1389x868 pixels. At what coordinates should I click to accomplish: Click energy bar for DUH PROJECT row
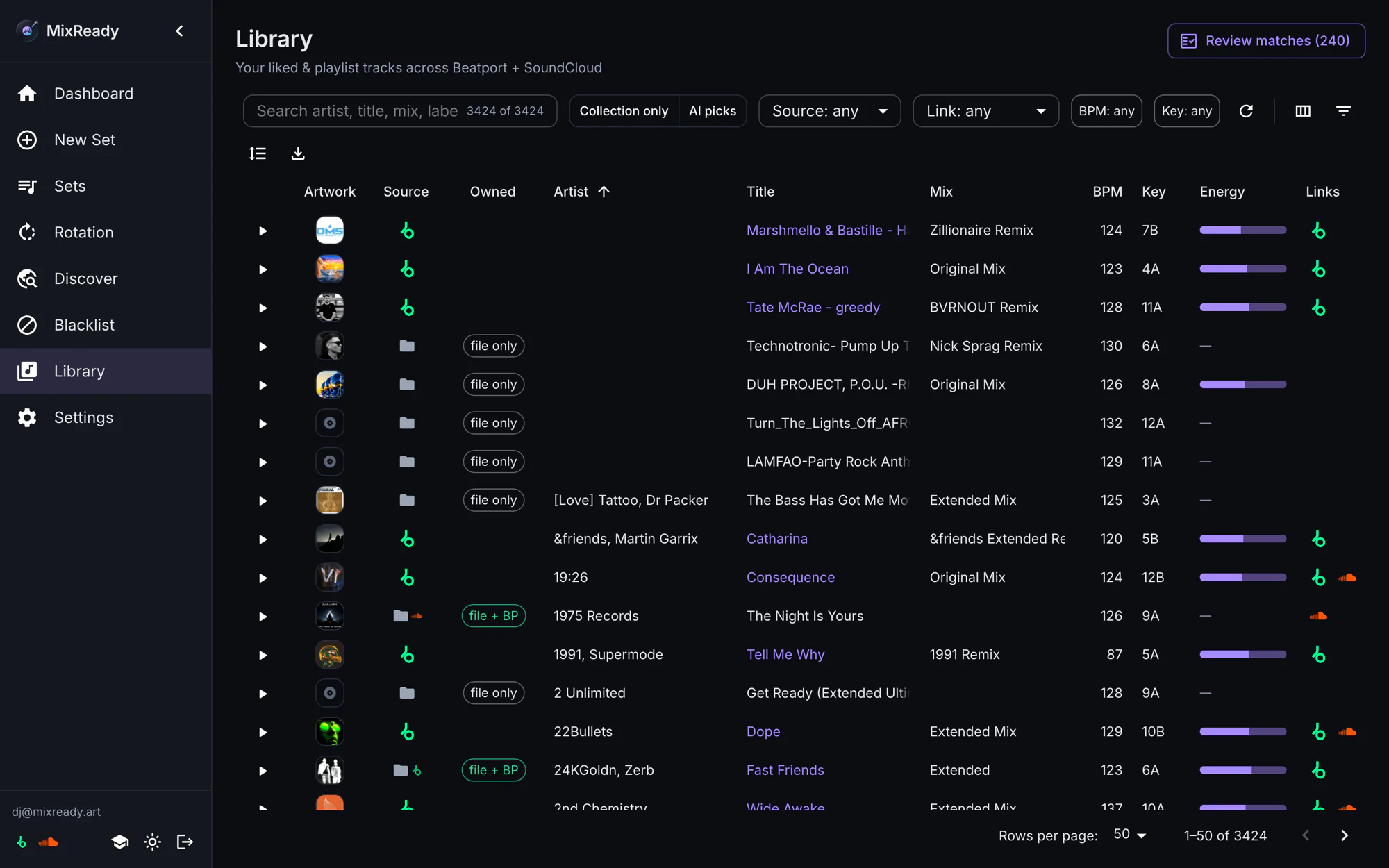[x=1242, y=385]
